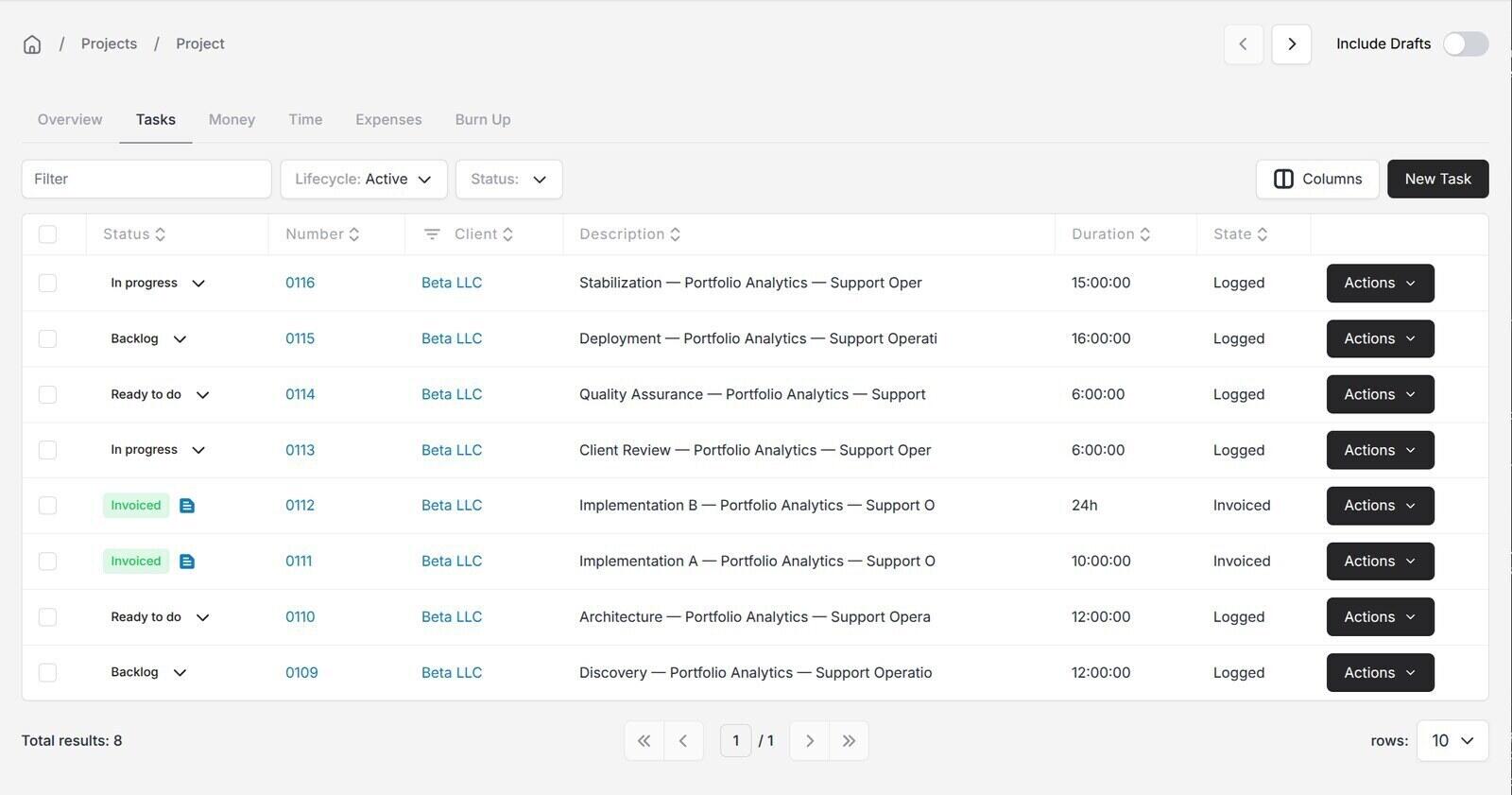Click the Filter text field
1512x795 pixels.
coord(146,180)
